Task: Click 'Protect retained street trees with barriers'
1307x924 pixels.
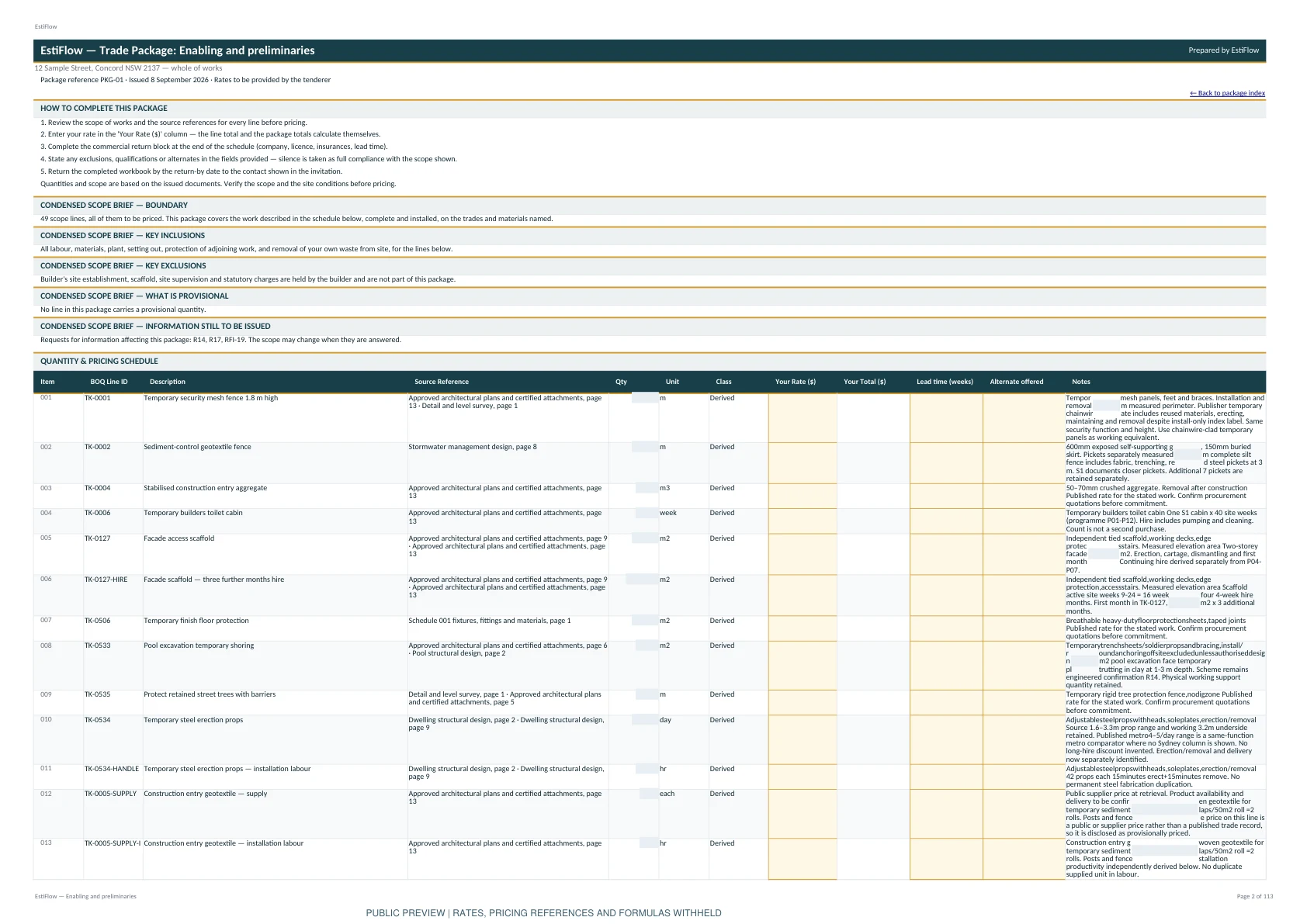Action: (210, 694)
